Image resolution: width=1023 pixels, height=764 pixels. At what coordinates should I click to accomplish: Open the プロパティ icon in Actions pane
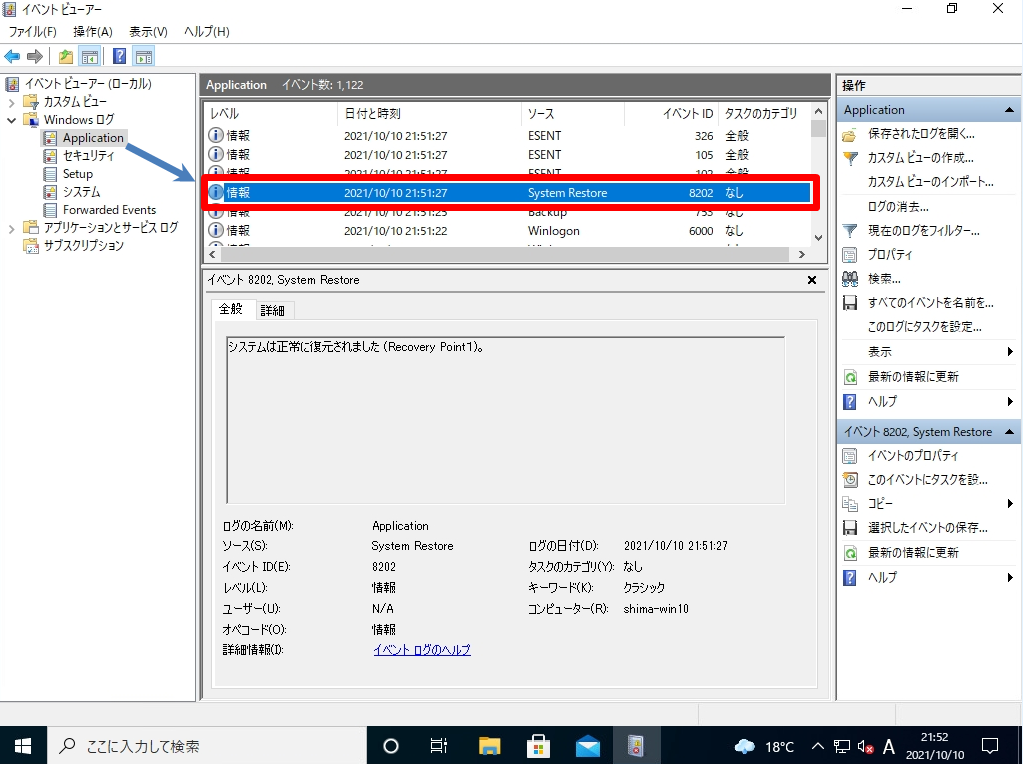849,254
